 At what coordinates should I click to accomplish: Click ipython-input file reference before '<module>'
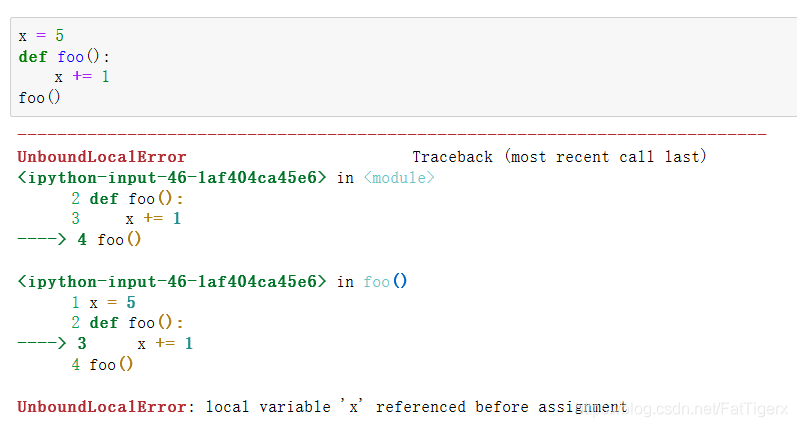pos(172,177)
